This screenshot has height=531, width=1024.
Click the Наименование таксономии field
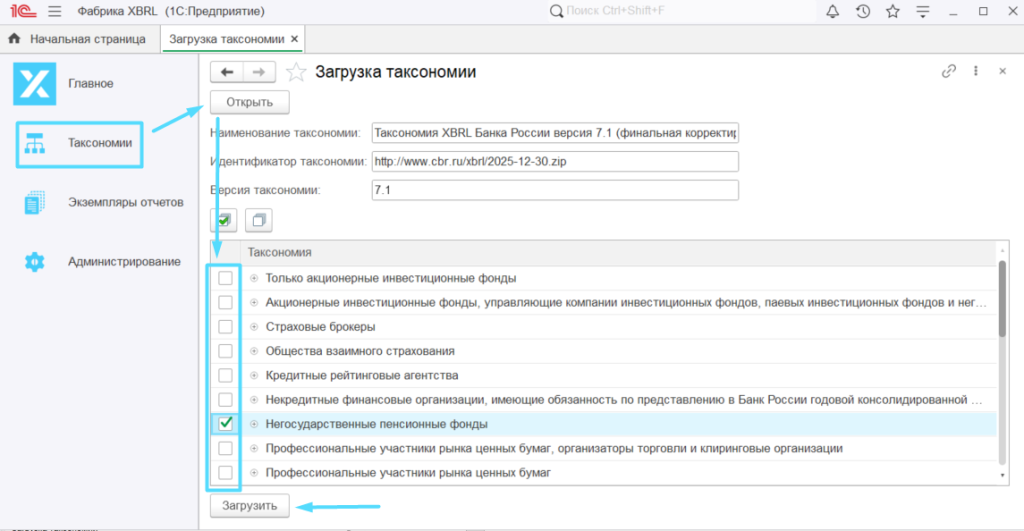555,133
